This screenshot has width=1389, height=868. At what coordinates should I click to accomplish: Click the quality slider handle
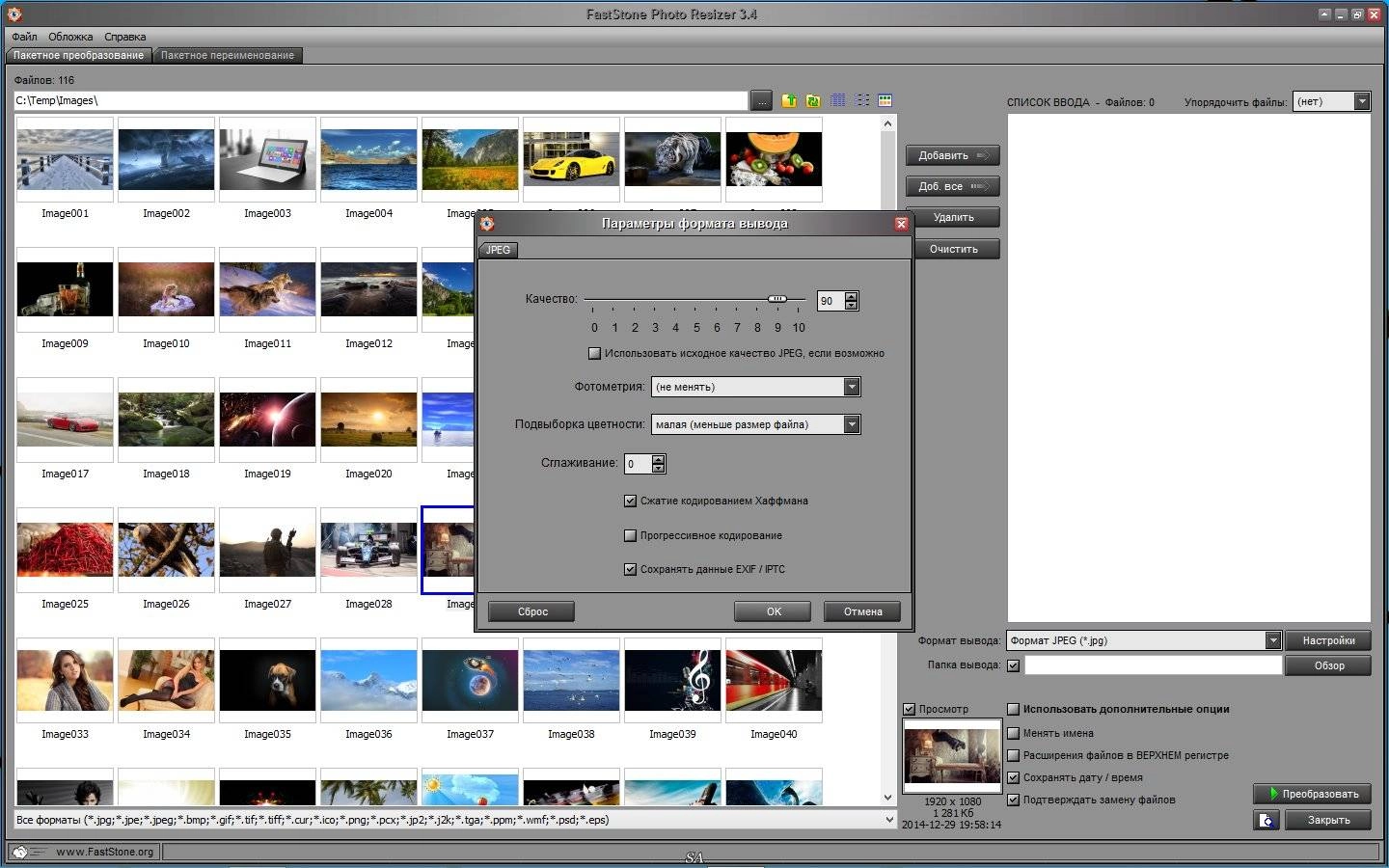click(777, 299)
